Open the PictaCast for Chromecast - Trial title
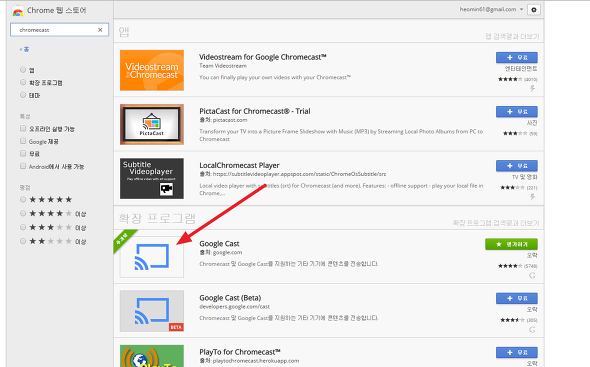Image resolution: width=590 pixels, height=367 pixels. tap(255, 111)
